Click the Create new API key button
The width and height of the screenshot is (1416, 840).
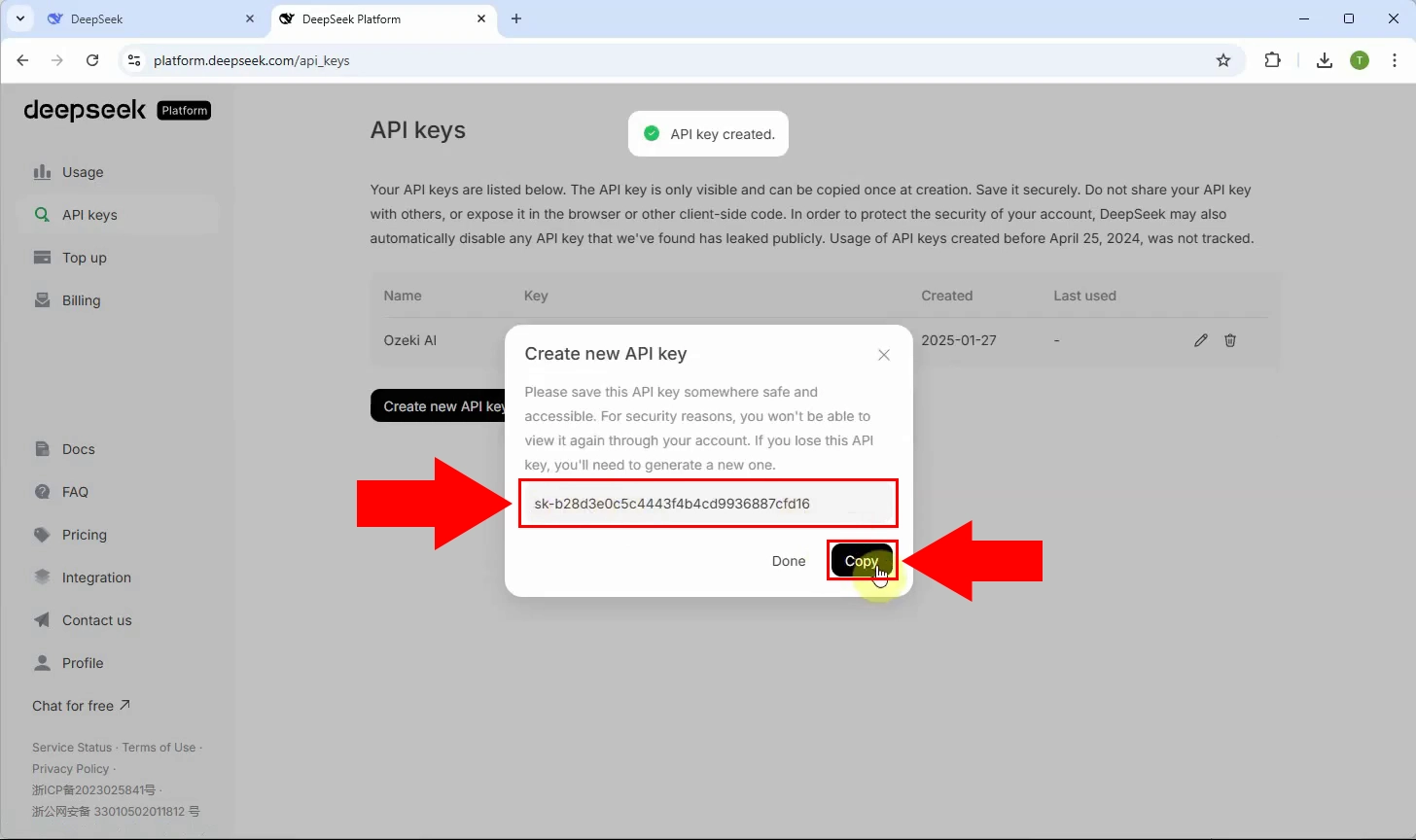[x=438, y=406]
